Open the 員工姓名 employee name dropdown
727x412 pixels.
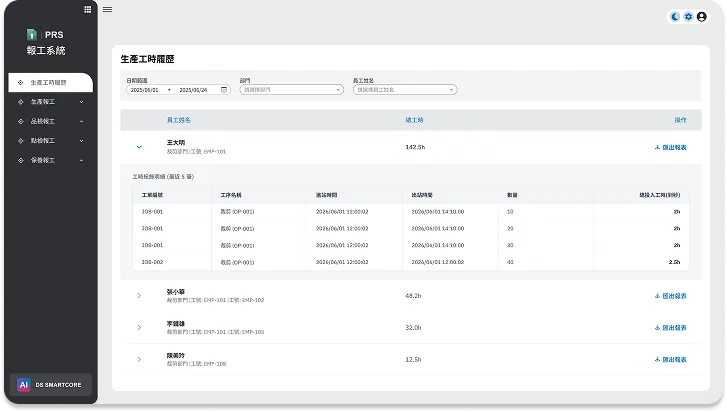point(405,90)
